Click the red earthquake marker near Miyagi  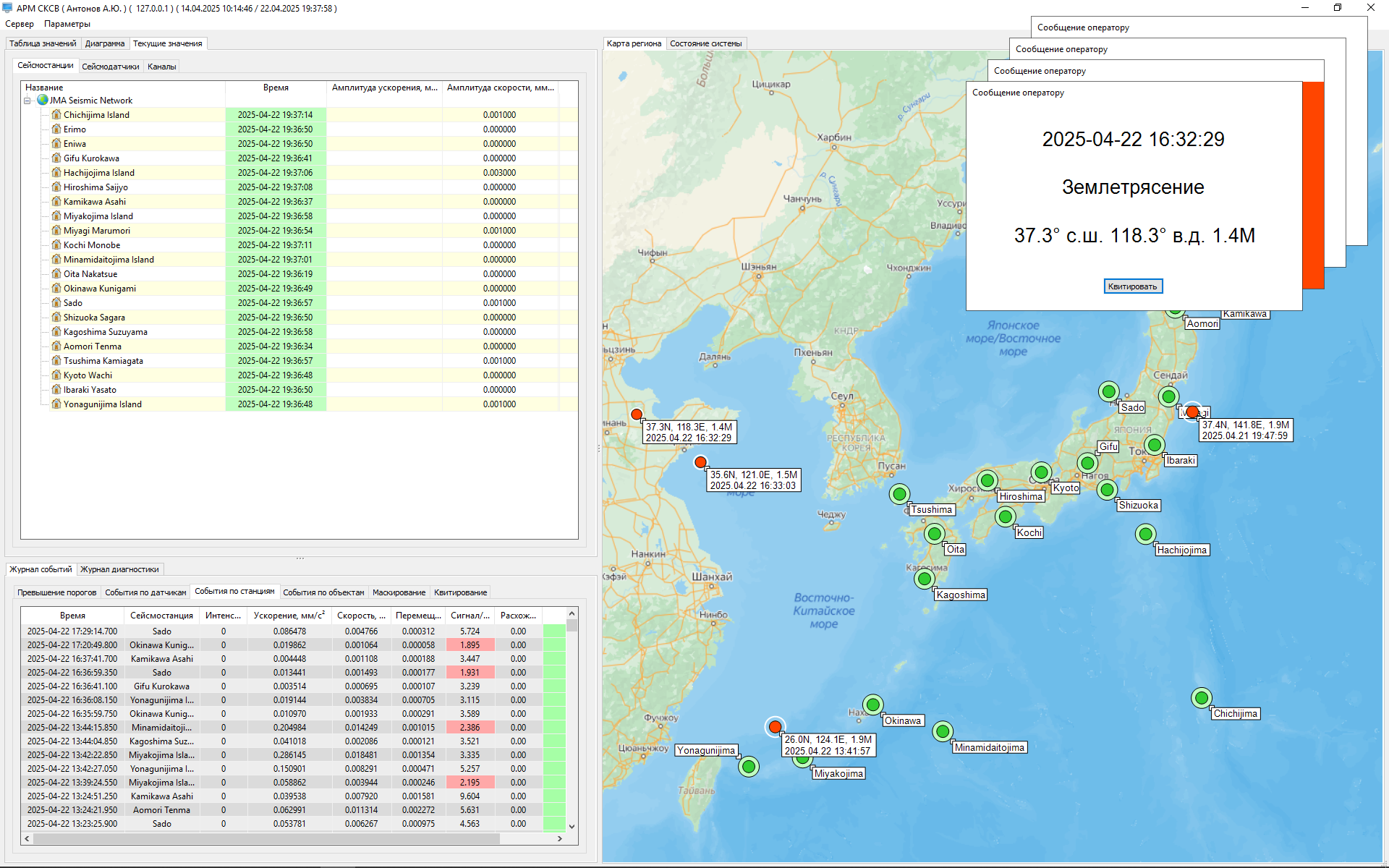click(x=1192, y=412)
